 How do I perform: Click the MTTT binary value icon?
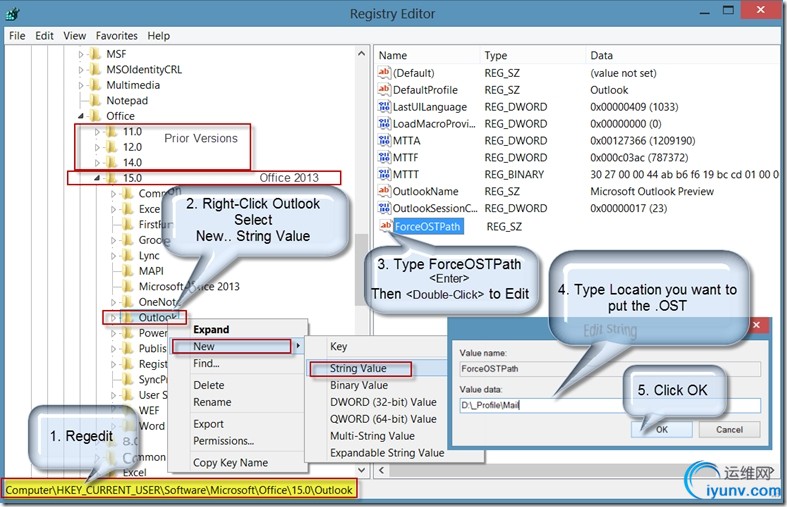coord(384,174)
